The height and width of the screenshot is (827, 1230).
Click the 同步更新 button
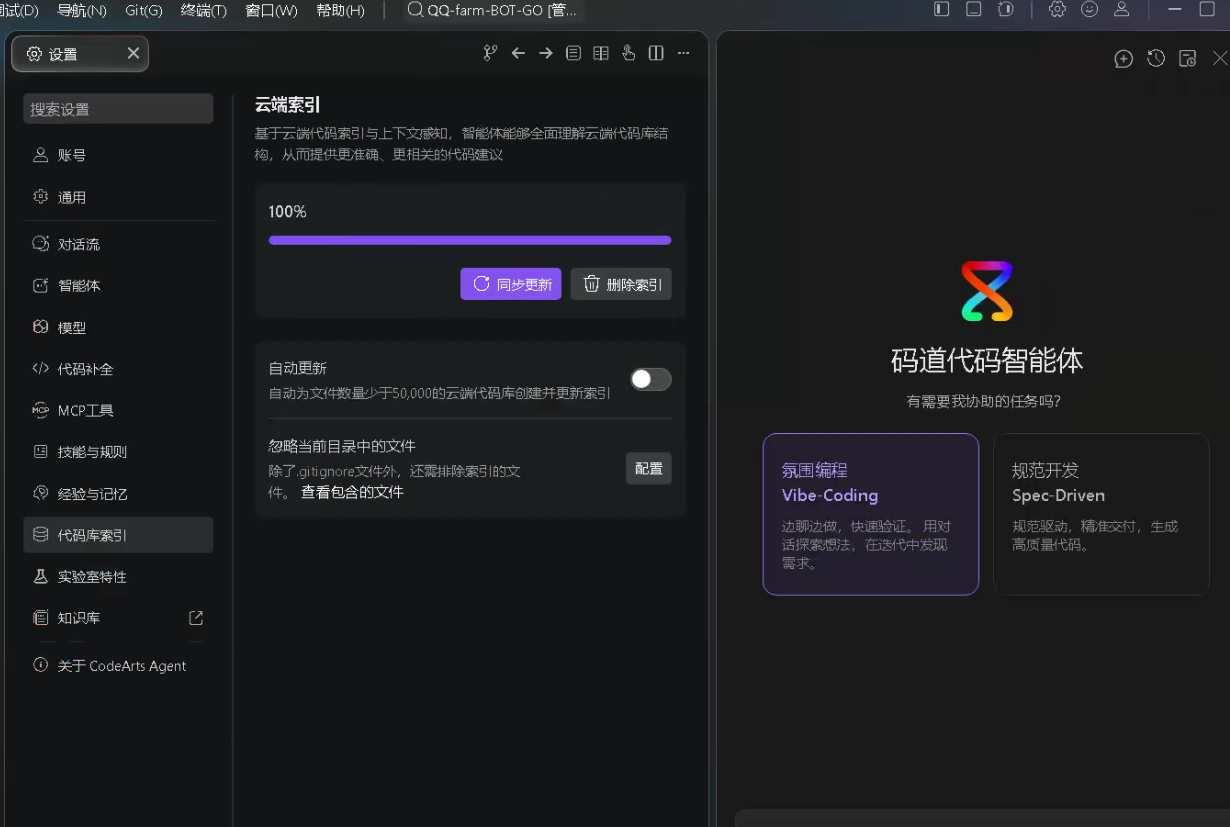[511, 284]
